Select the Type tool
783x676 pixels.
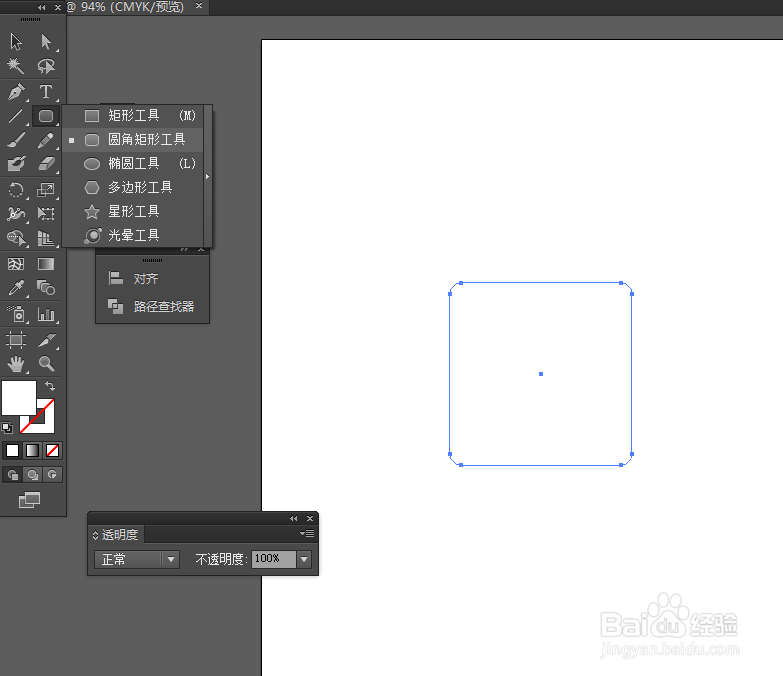pos(46,92)
